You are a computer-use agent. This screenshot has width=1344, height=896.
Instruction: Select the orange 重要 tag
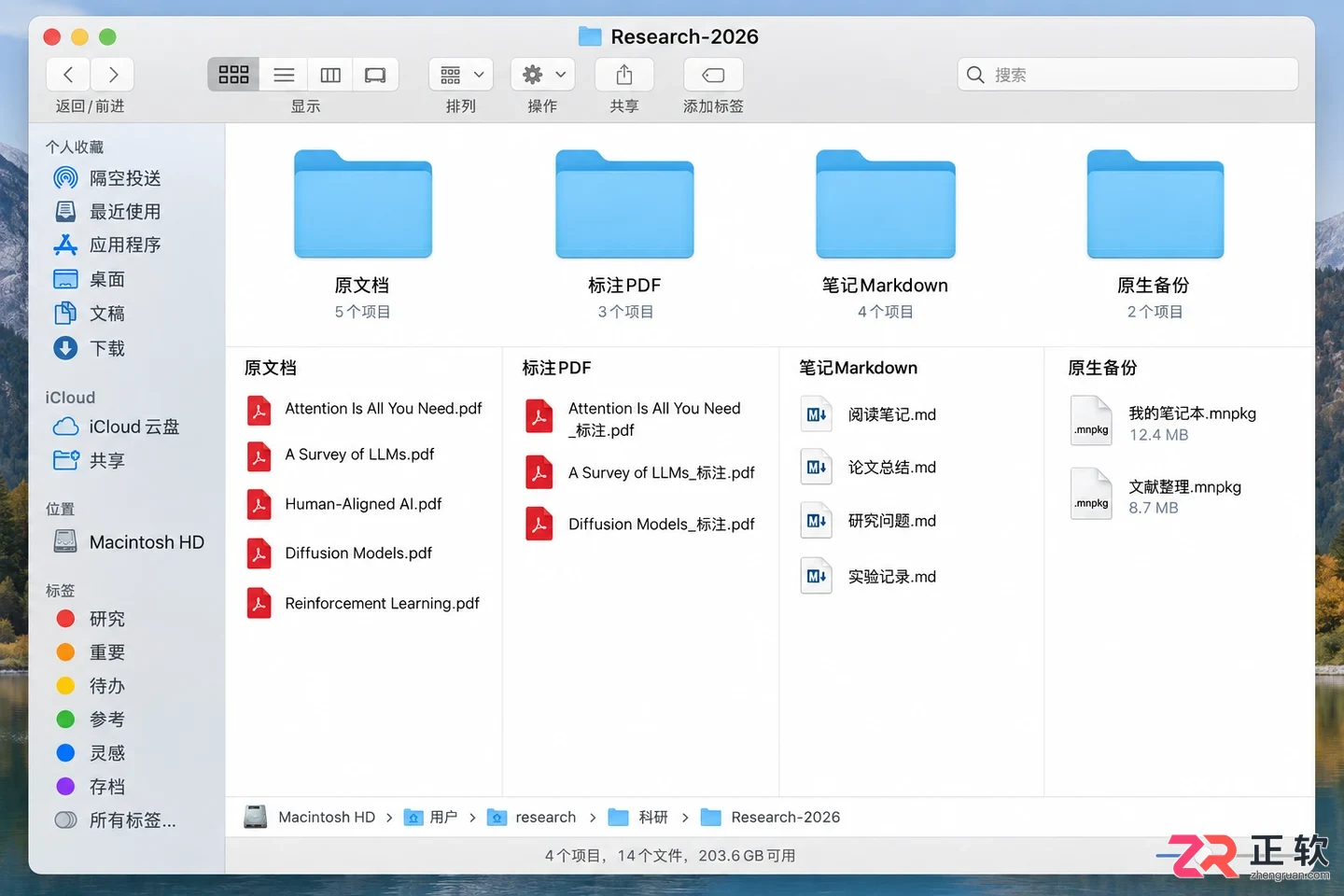(x=91, y=652)
